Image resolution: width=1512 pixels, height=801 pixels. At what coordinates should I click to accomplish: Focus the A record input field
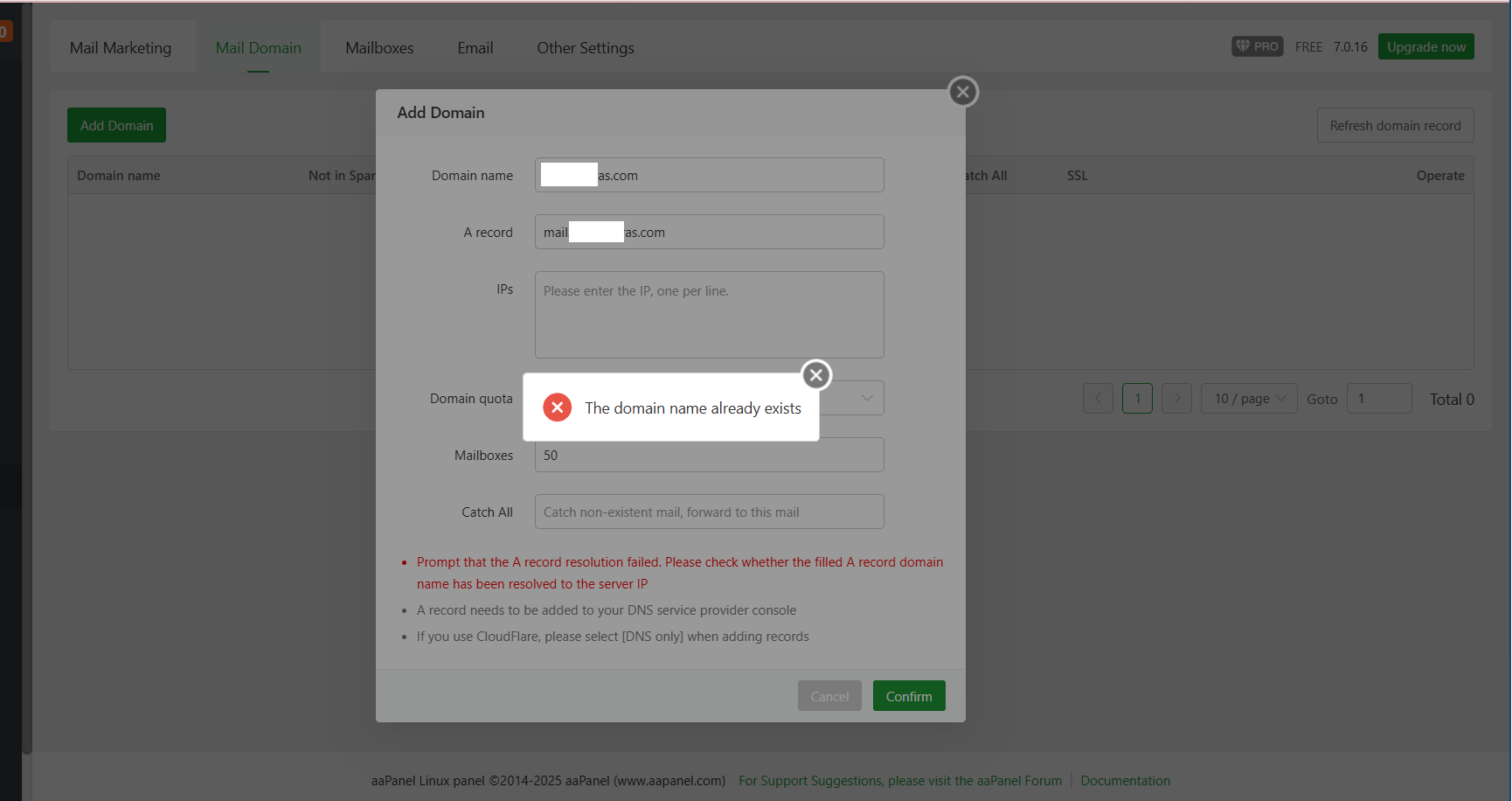coord(710,232)
